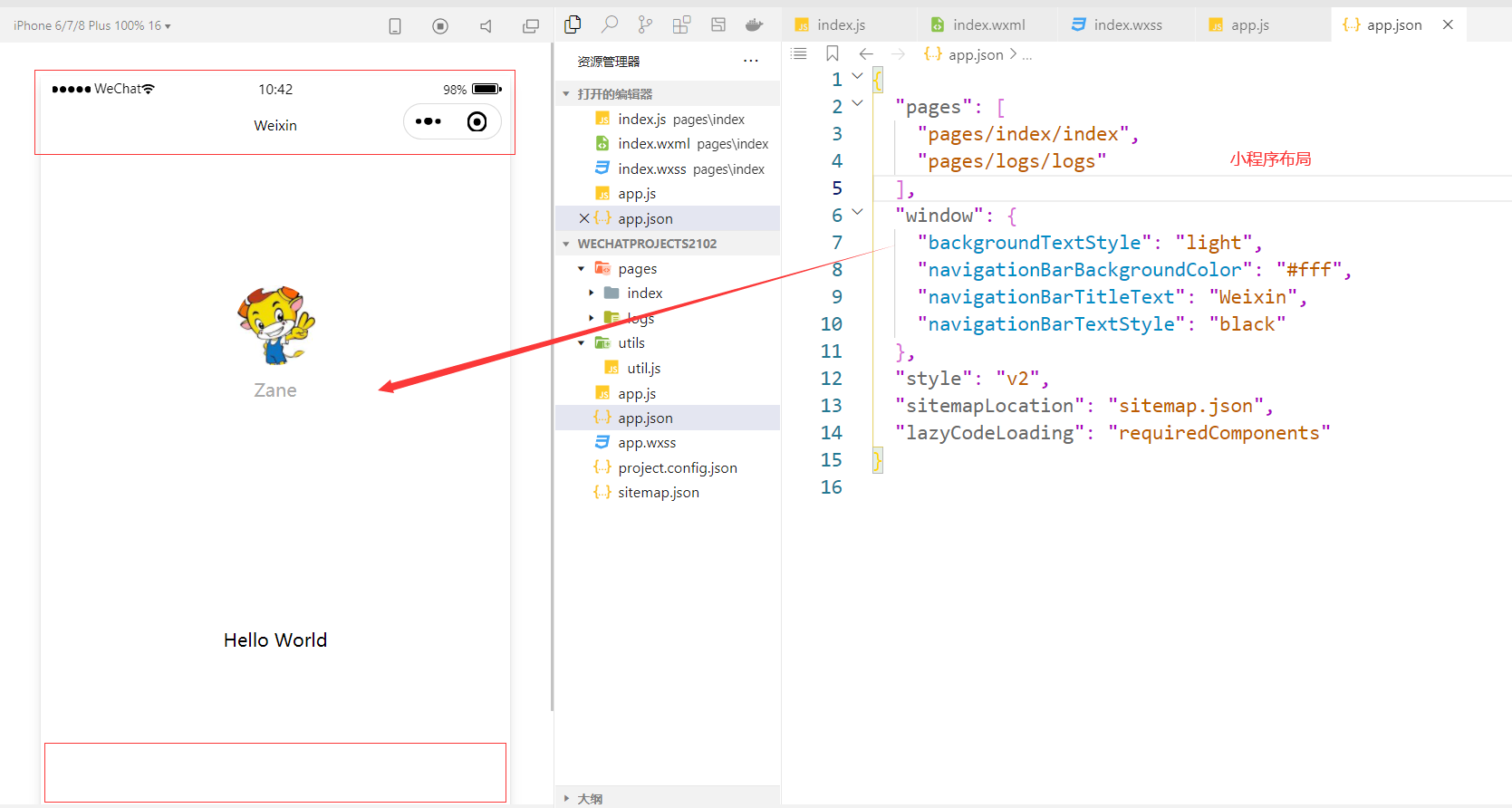Open index.wxss pages\index in open editors

point(668,168)
